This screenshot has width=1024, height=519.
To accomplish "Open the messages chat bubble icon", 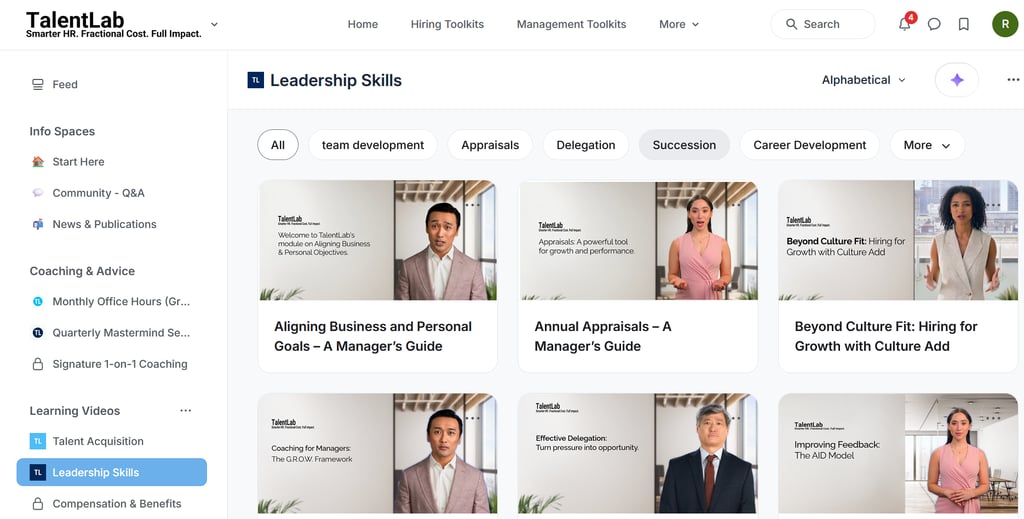I will (934, 24).
